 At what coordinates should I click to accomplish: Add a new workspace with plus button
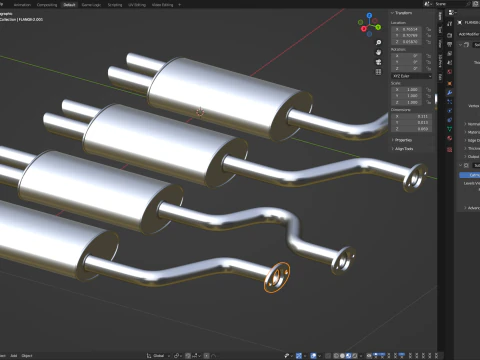180,5
